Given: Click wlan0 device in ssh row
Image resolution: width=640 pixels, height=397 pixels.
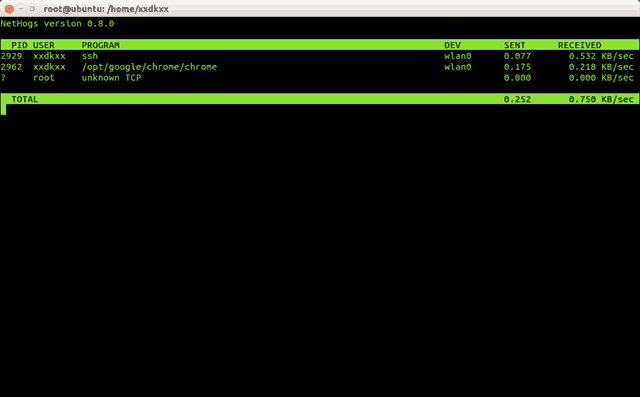Looking at the screenshot, I should coord(458,56).
